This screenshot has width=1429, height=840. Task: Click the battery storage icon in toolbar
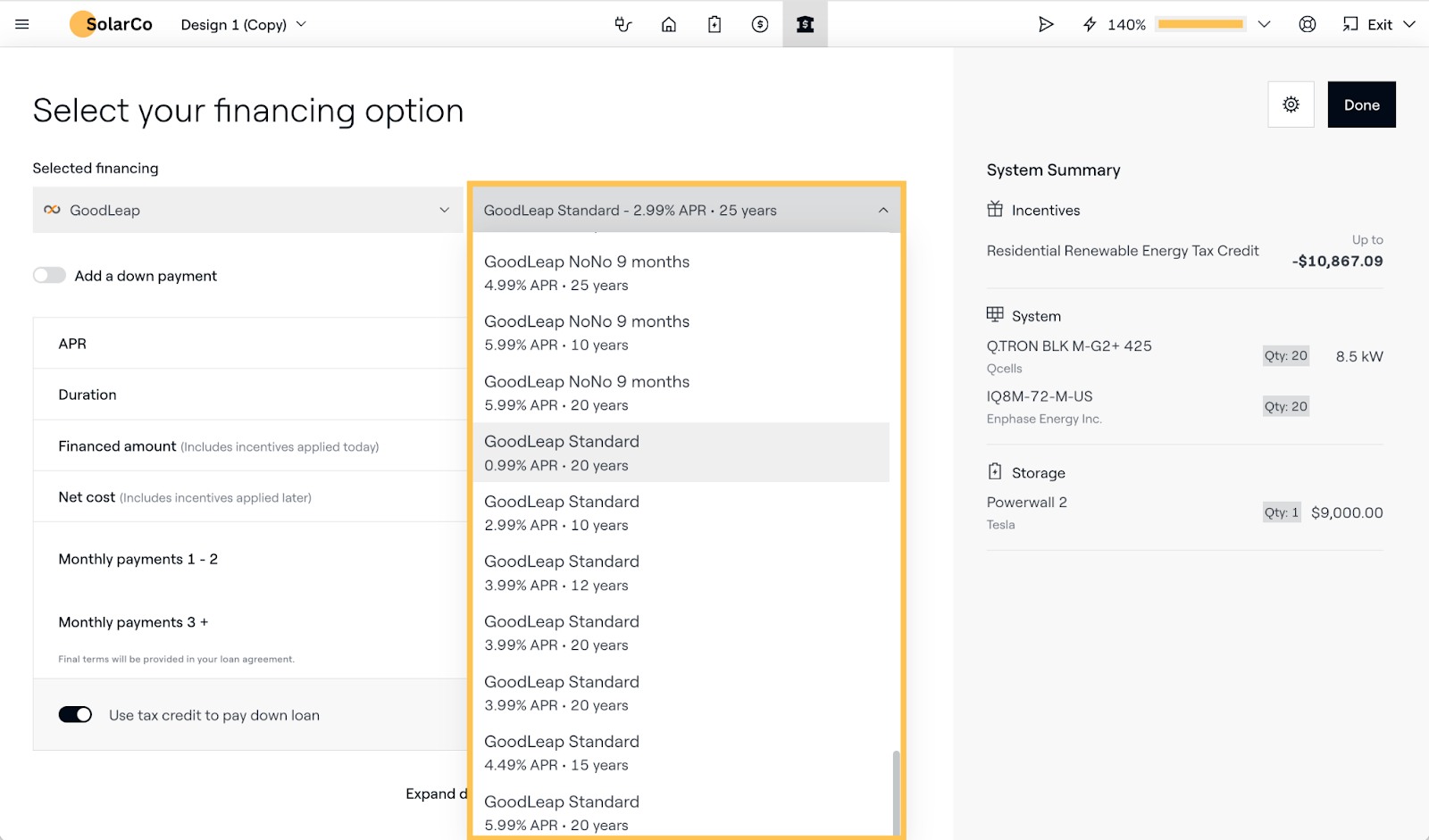click(714, 24)
